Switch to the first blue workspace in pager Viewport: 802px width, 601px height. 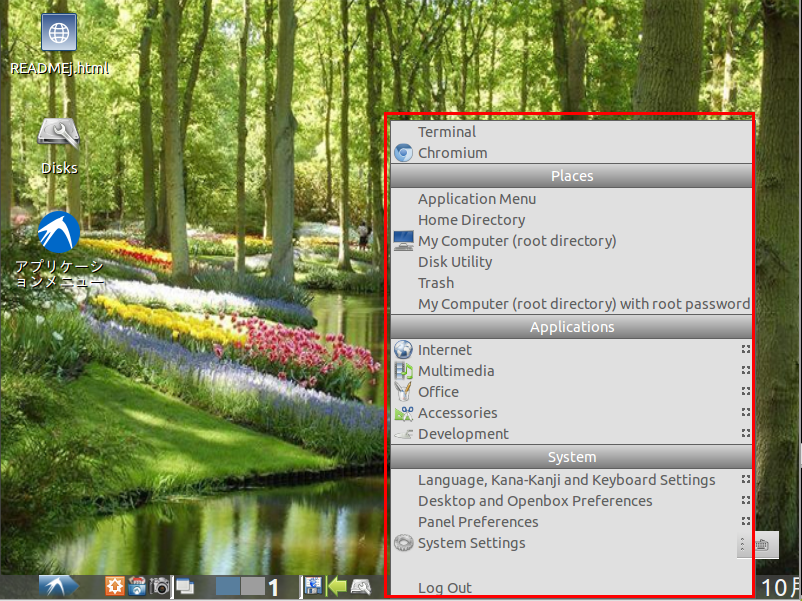pyautogui.click(x=228, y=586)
